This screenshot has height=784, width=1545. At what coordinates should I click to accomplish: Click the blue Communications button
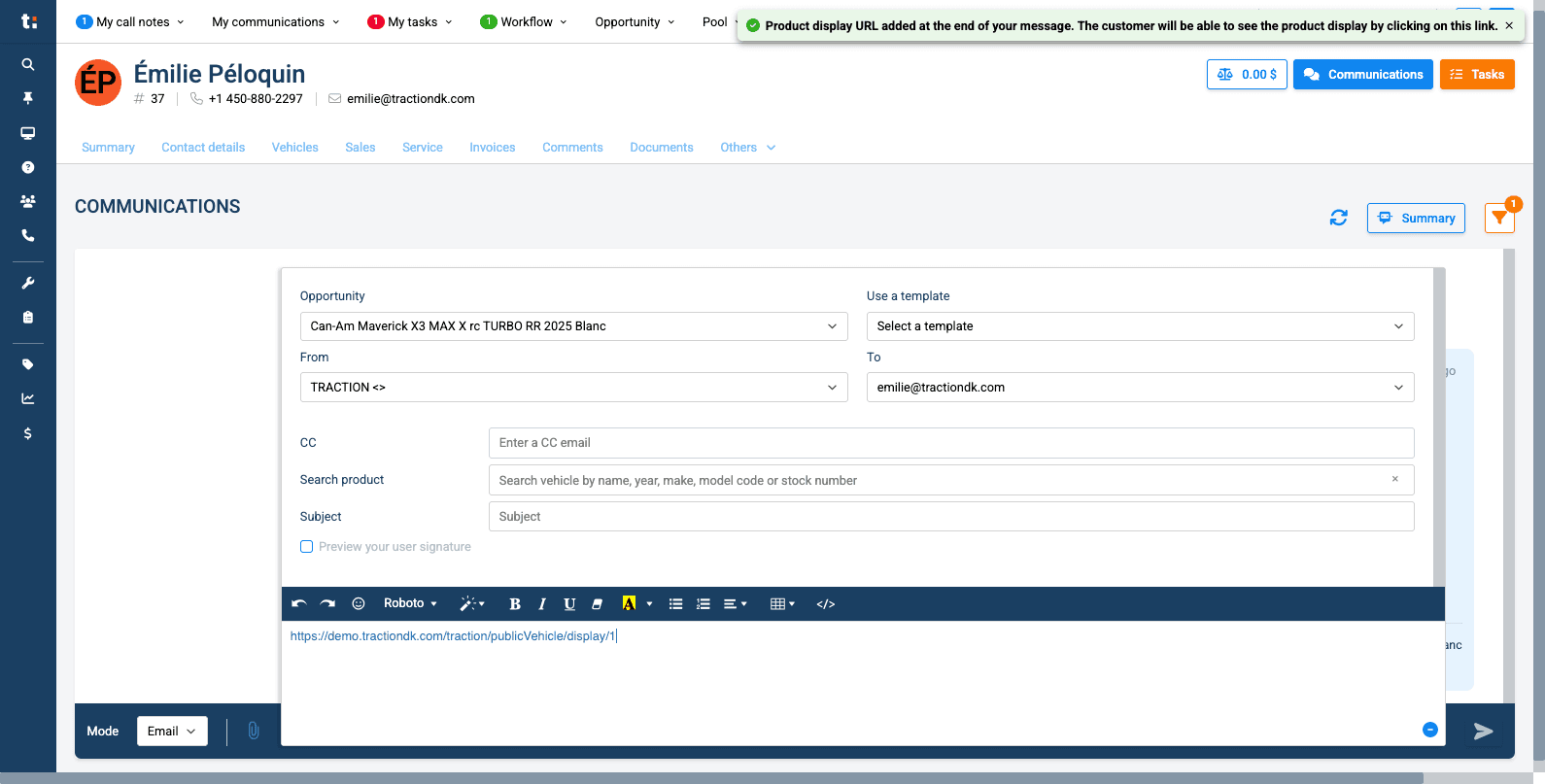tap(1362, 75)
